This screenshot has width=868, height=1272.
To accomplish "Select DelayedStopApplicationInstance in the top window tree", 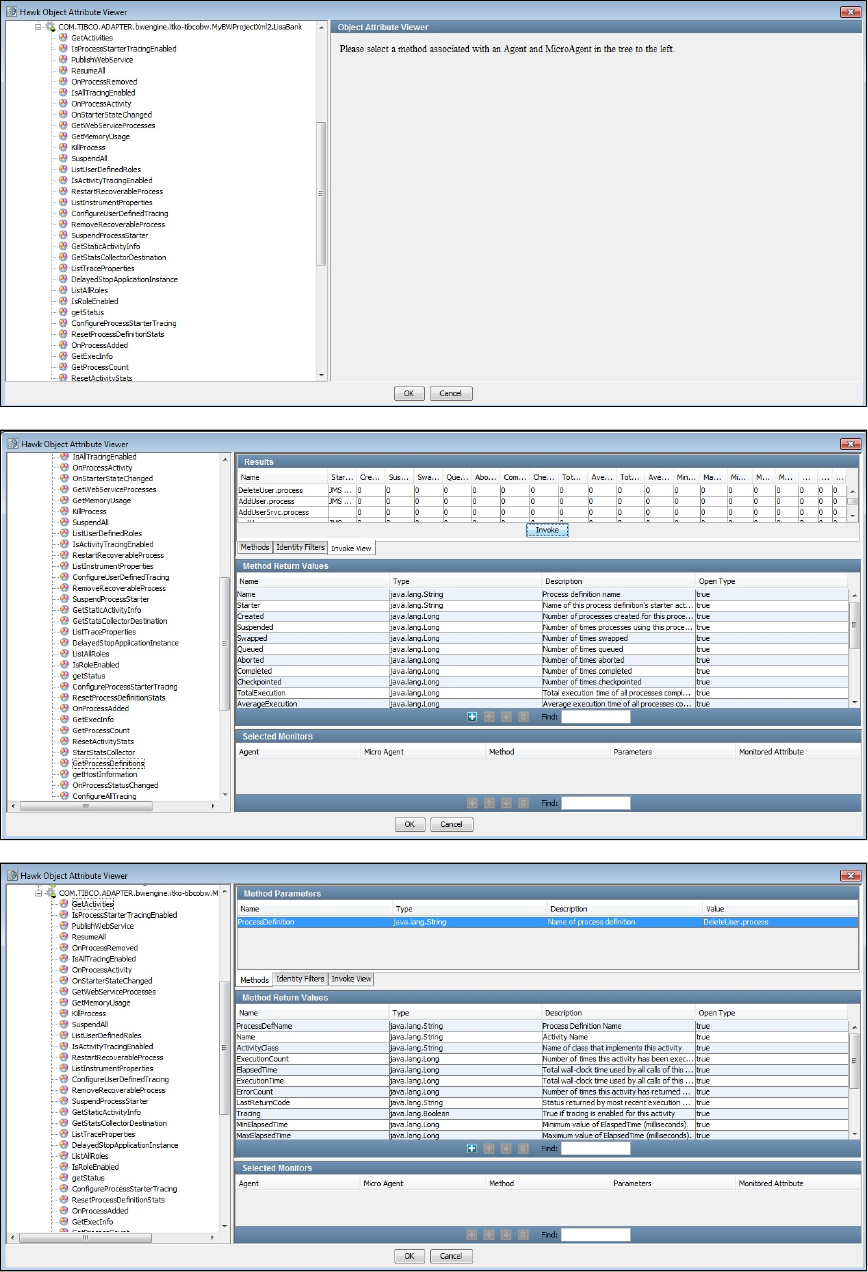I will (124, 279).
